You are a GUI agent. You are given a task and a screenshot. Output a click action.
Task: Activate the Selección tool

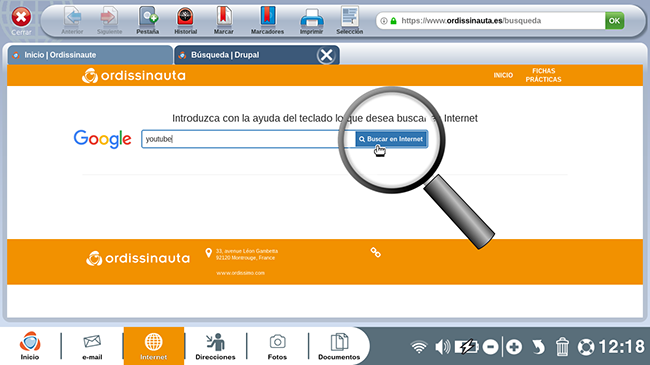click(x=349, y=20)
